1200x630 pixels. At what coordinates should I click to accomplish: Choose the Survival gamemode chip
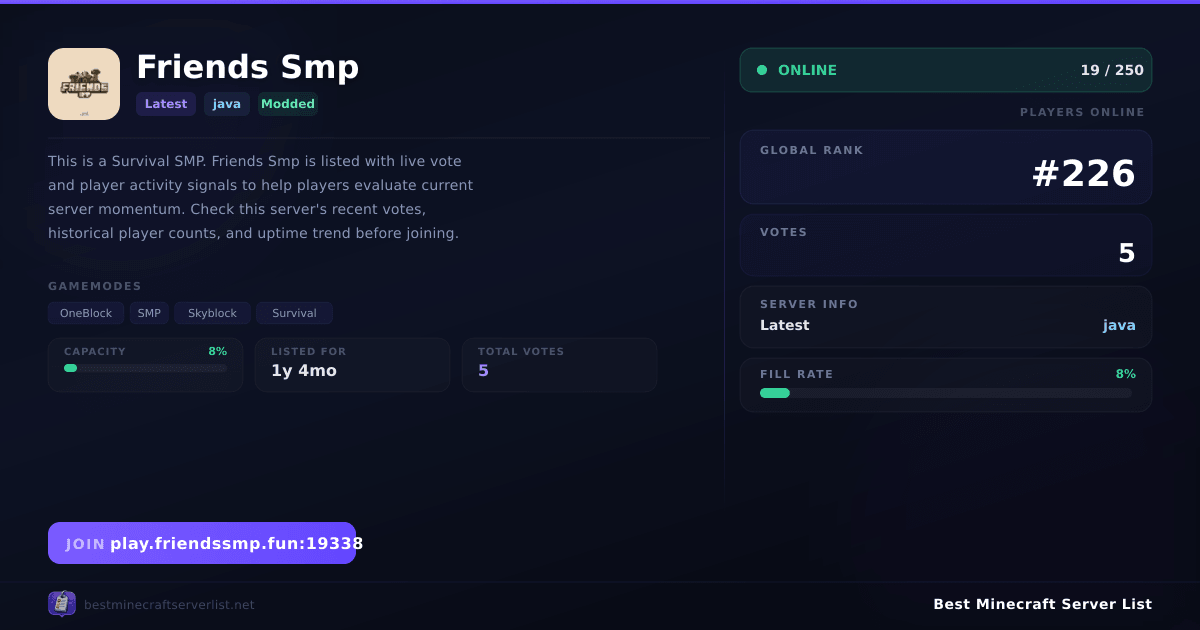(x=295, y=313)
